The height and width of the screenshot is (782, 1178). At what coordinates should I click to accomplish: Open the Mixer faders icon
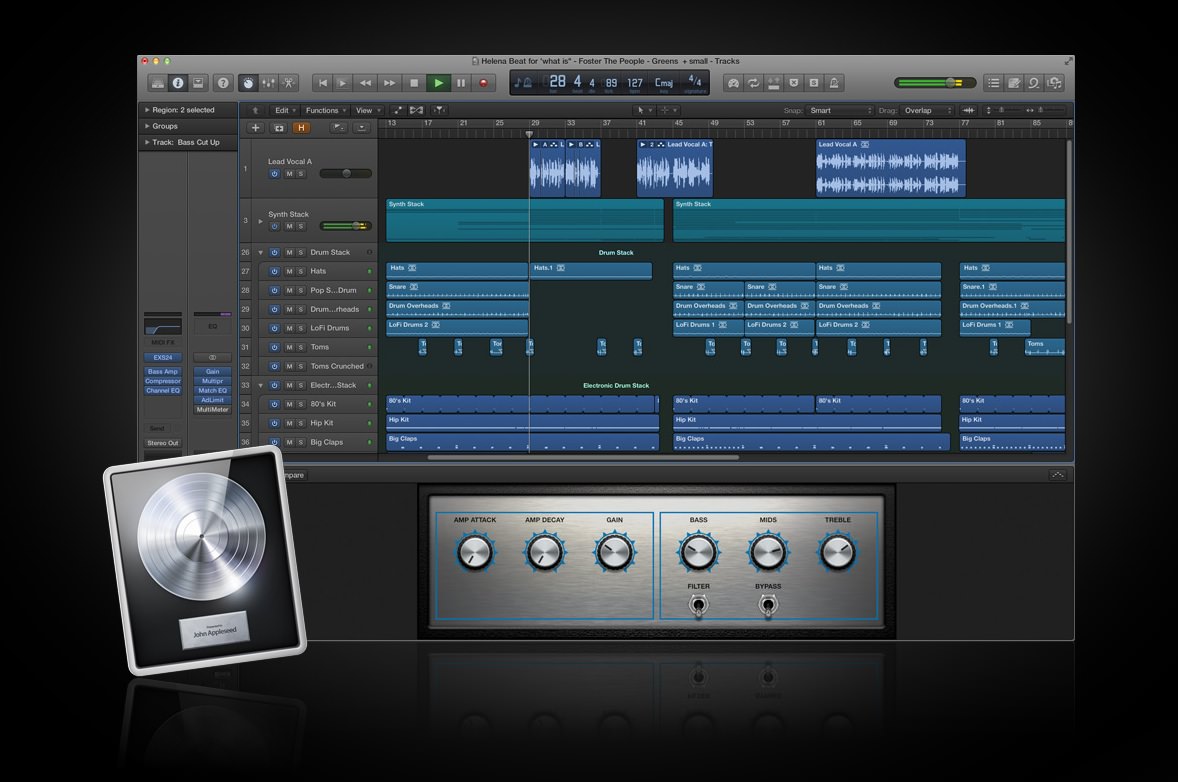(268, 83)
